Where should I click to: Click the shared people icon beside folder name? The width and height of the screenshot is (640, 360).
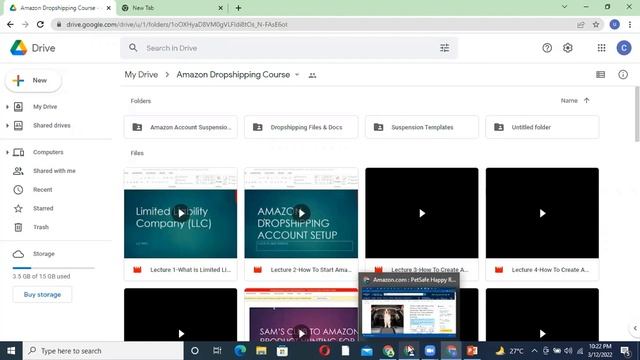[x=312, y=75]
